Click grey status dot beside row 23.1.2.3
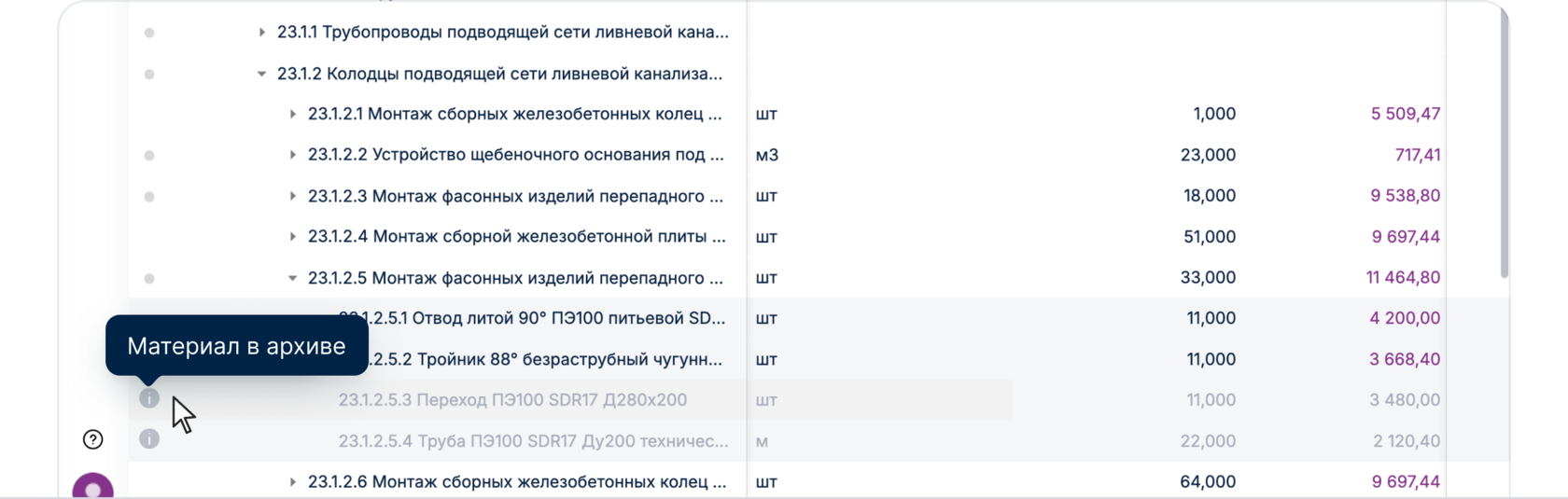1568x499 pixels. click(149, 197)
